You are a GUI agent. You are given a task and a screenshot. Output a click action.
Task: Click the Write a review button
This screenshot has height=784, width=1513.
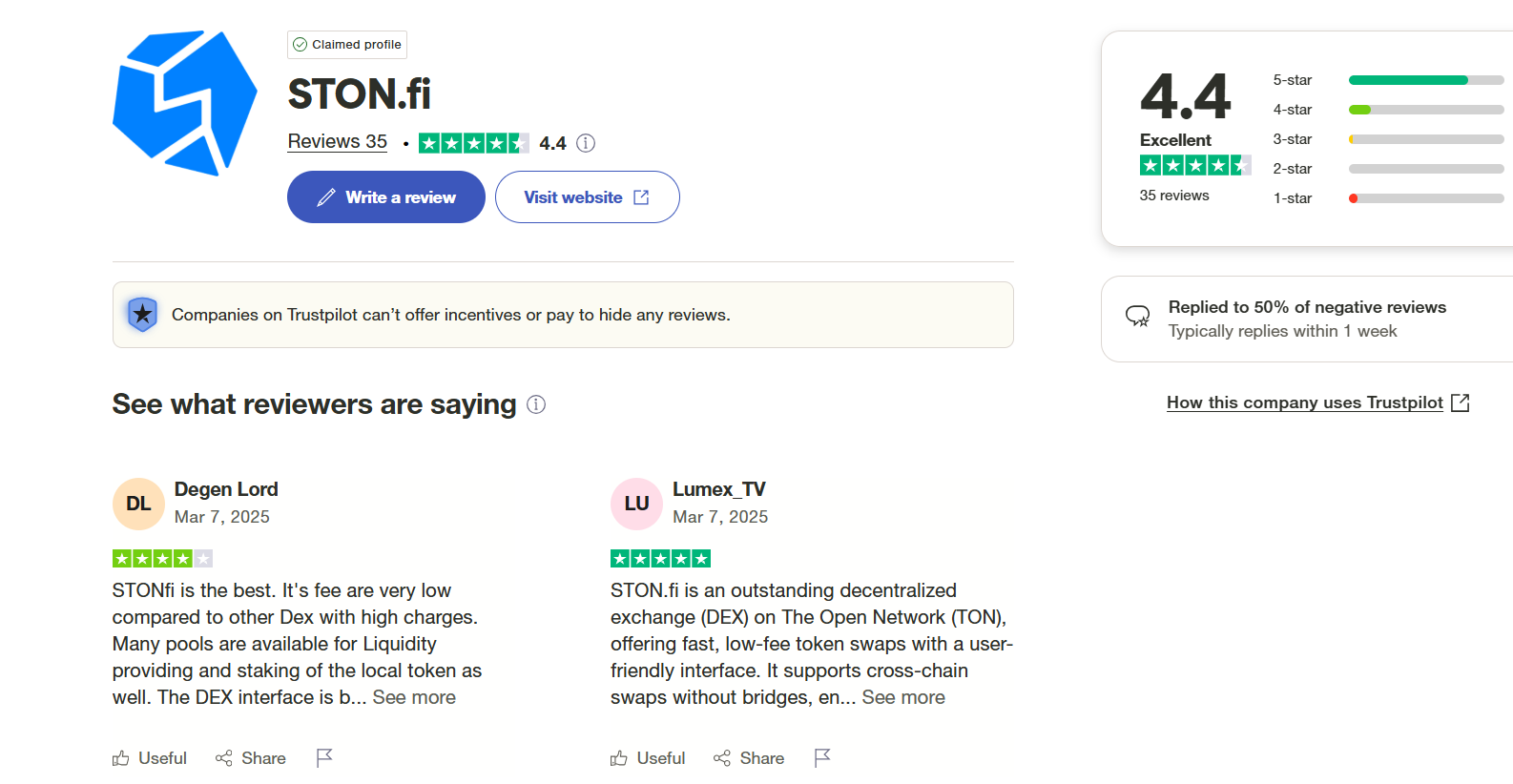point(386,197)
